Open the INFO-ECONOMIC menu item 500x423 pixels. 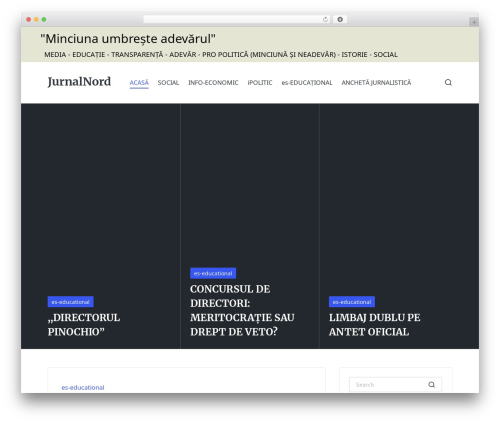point(213,83)
